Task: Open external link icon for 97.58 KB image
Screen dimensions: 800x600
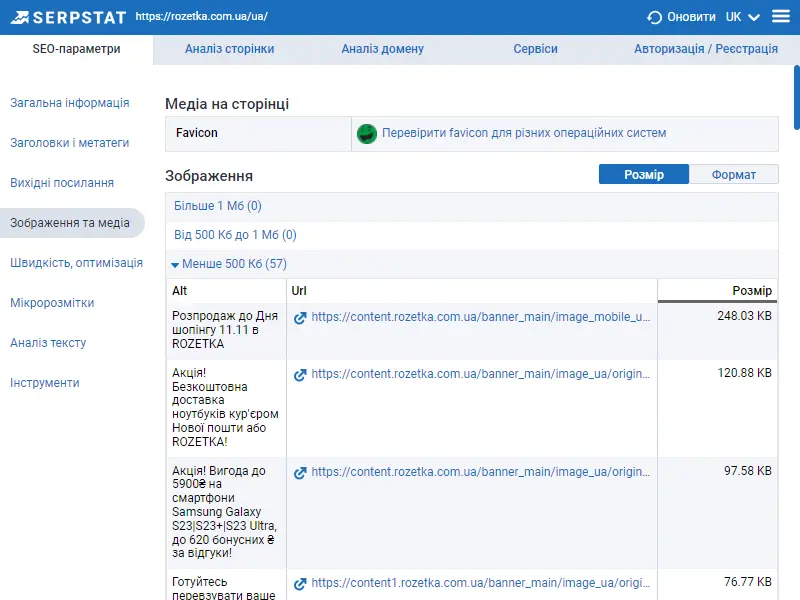Action: (x=300, y=473)
